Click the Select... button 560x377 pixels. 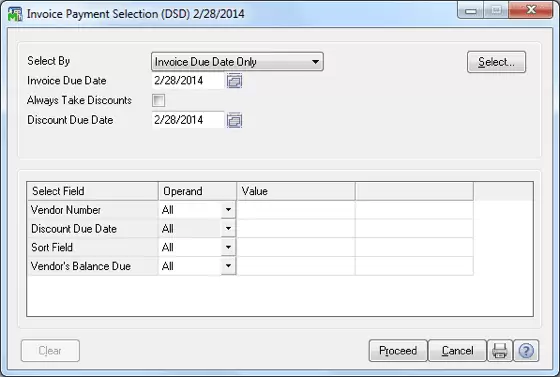496,62
